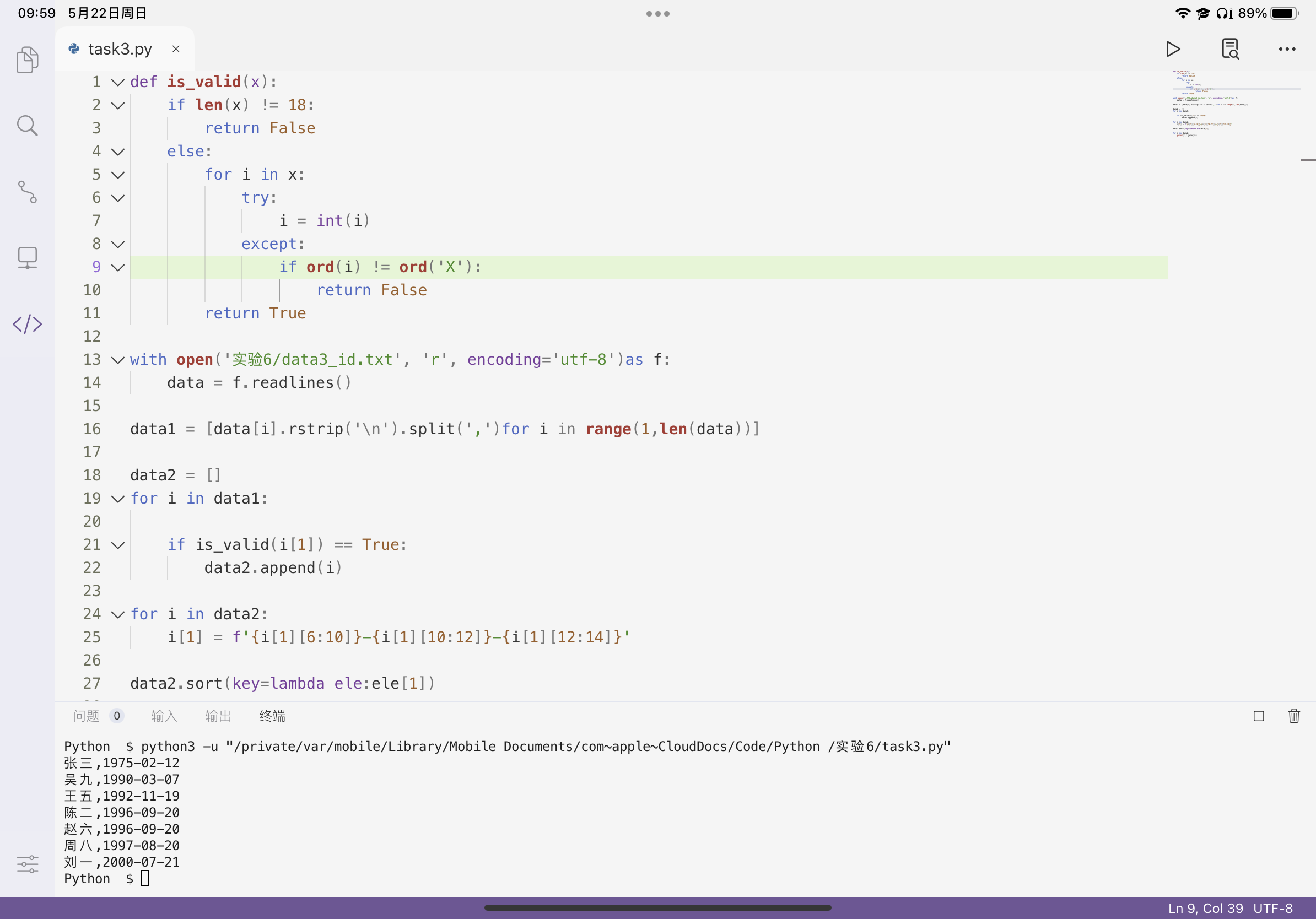Open settings sliders icon at bottom left
Screen dimensions: 1316x919
coord(27,863)
